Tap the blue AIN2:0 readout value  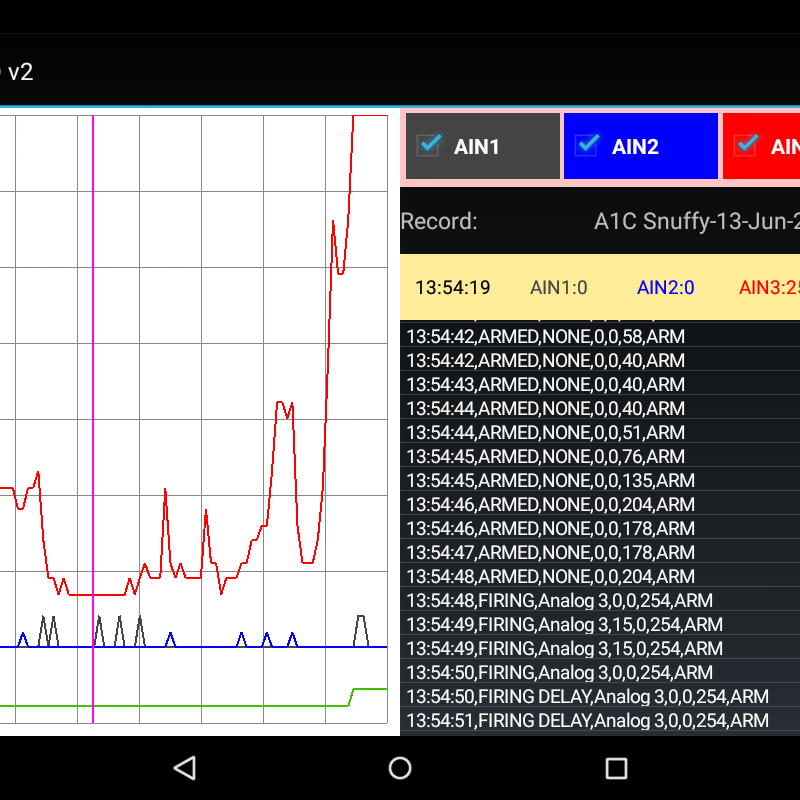[665, 288]
